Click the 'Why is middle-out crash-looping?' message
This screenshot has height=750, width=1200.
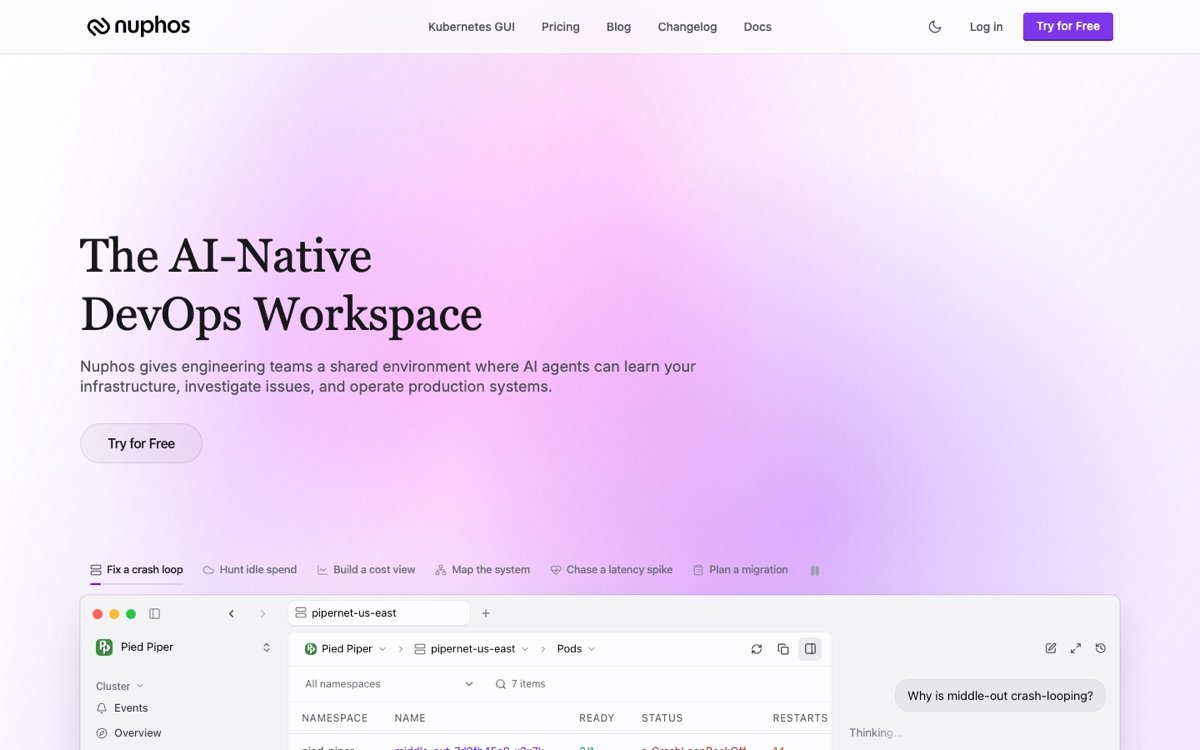coord(1000,696)
